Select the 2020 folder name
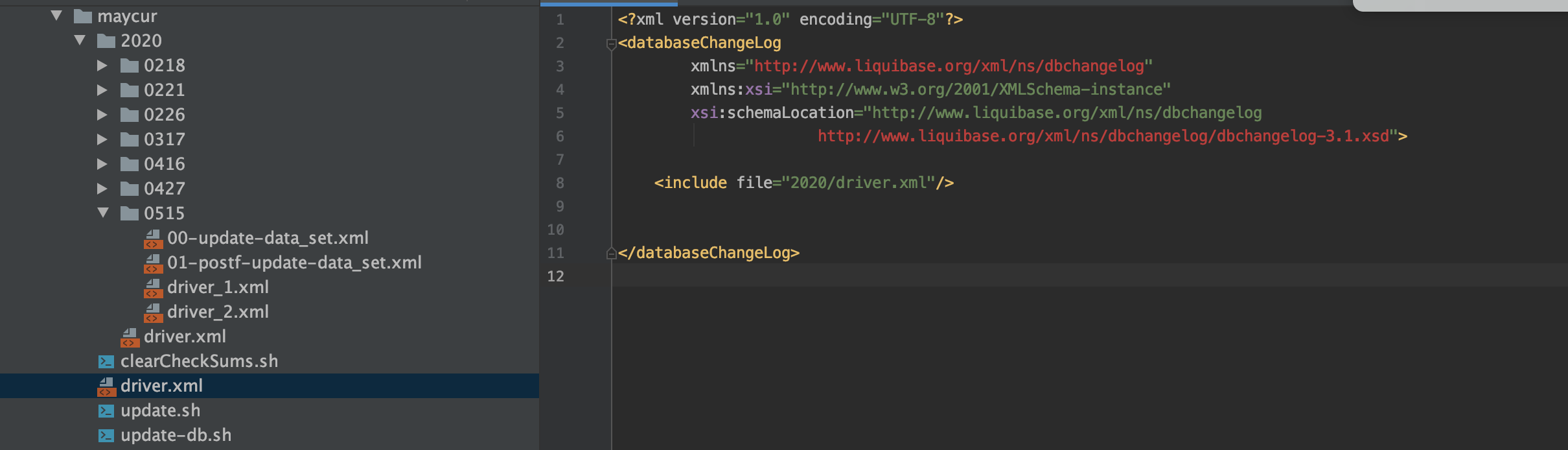Screen dimensions: 1568x450 coord(141,41)
